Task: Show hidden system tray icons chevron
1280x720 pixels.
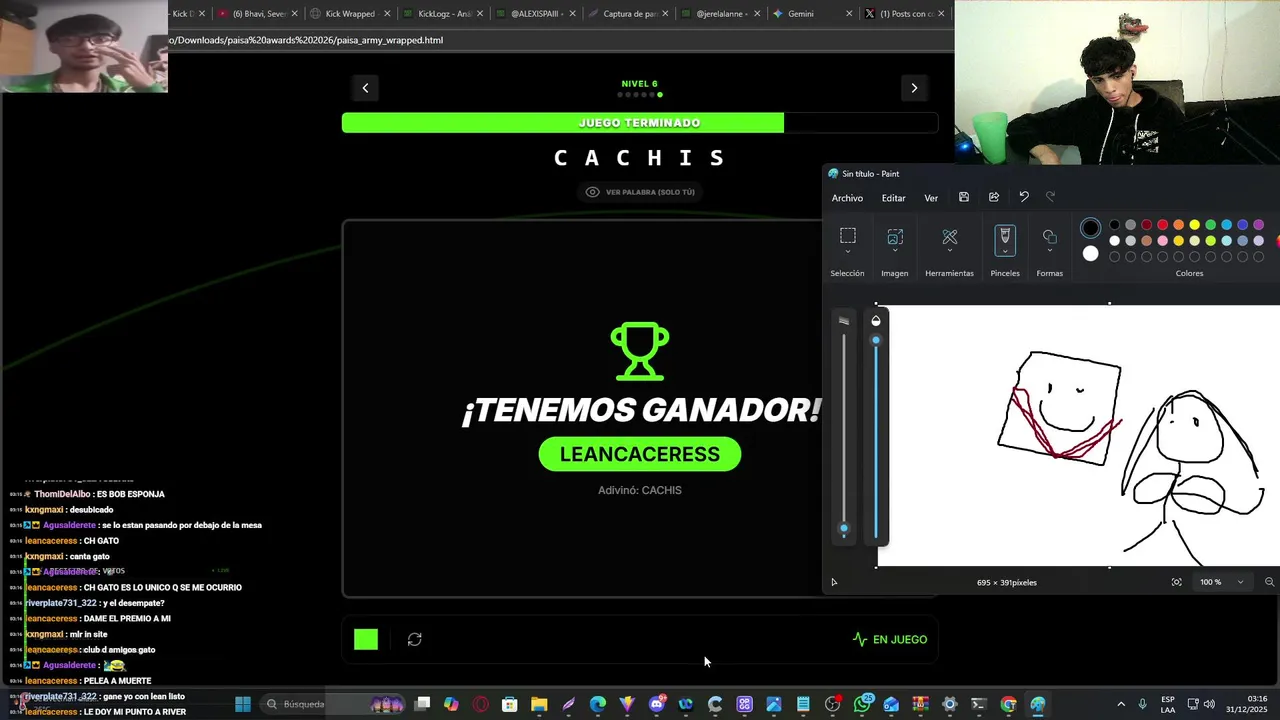Action: point(1120,704)
